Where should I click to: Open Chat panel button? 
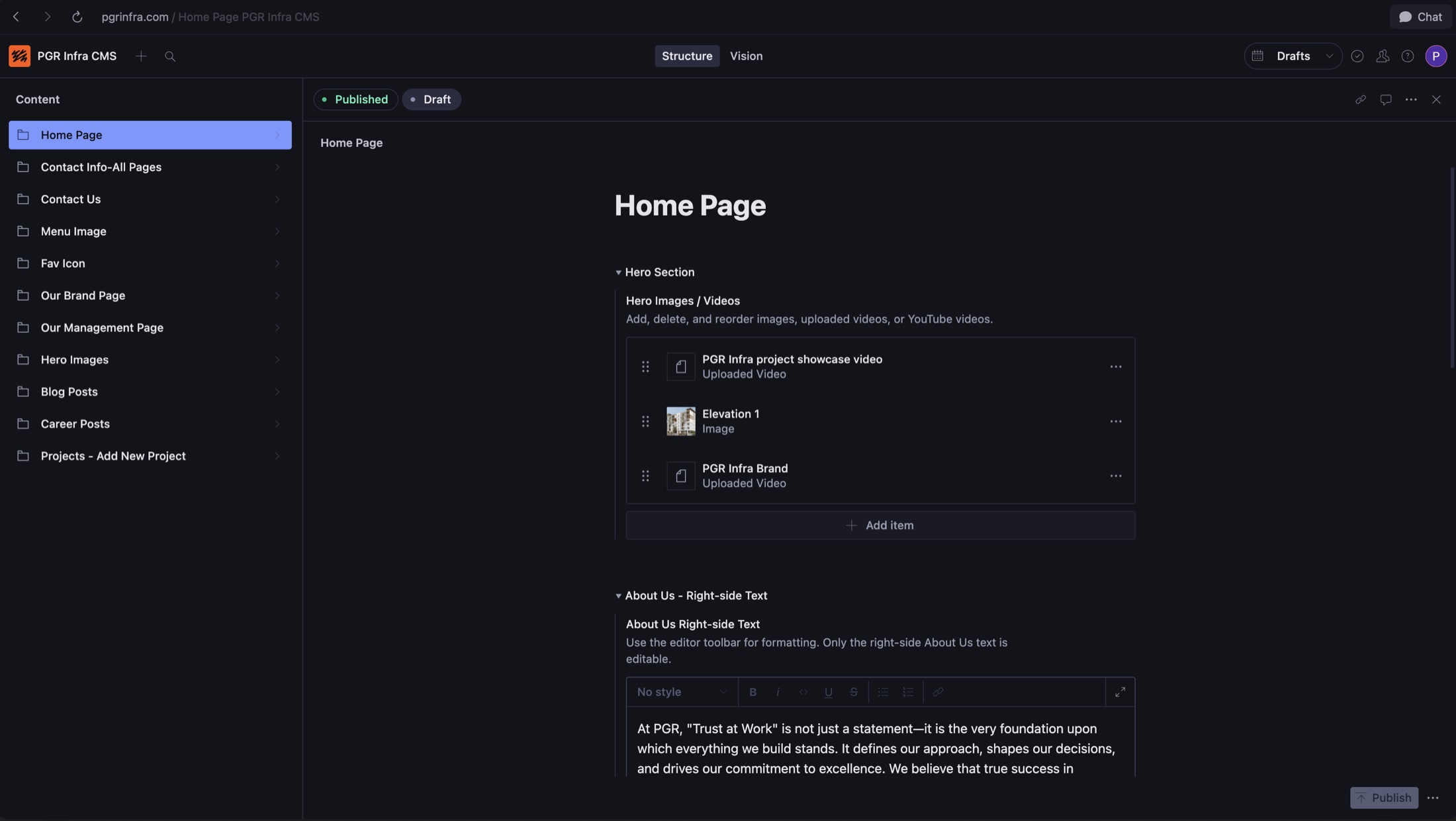1420,17
